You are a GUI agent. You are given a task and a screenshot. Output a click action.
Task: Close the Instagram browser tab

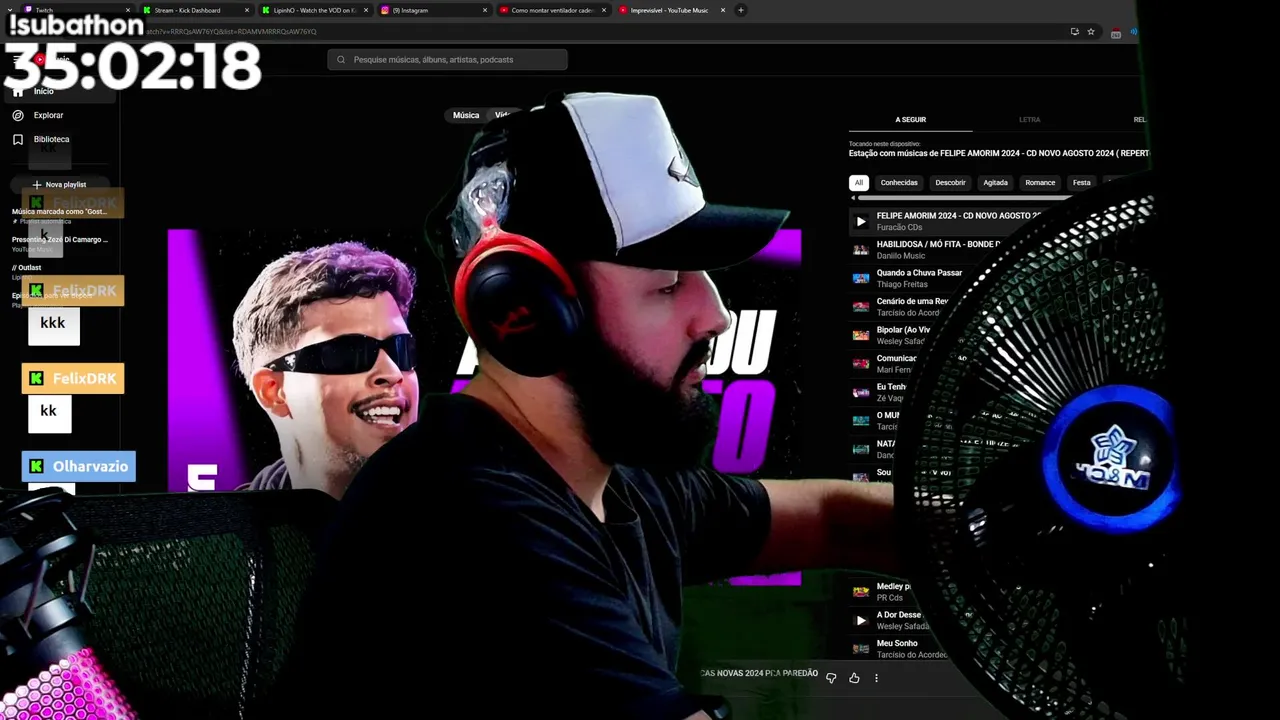click(485, 10)
